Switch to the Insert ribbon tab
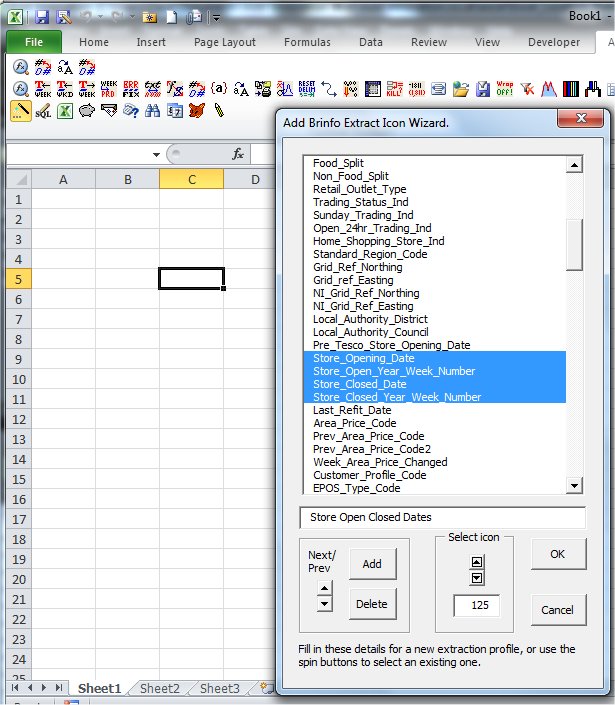Screen dimensions: 615x705 coord(151,42)
